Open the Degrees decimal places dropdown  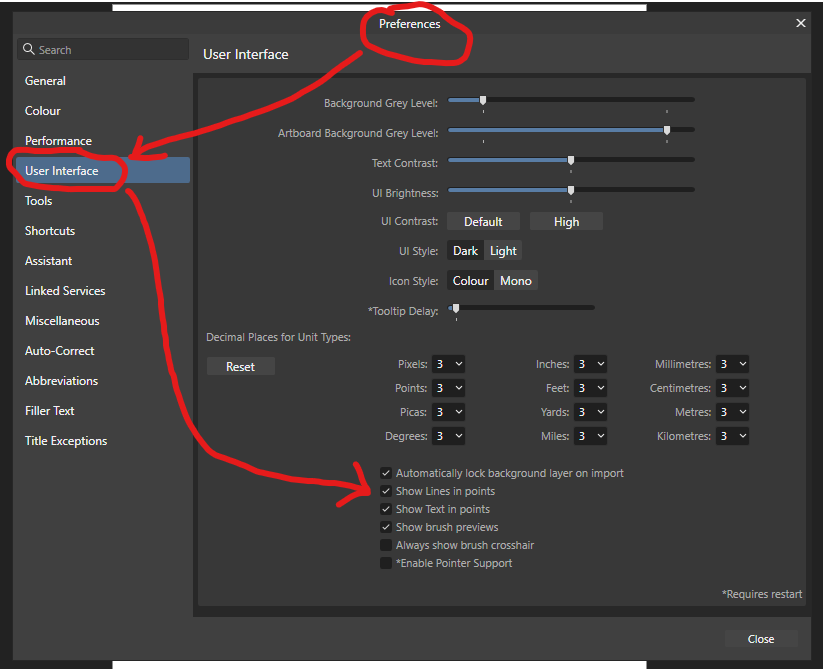[x=448, y=435]
